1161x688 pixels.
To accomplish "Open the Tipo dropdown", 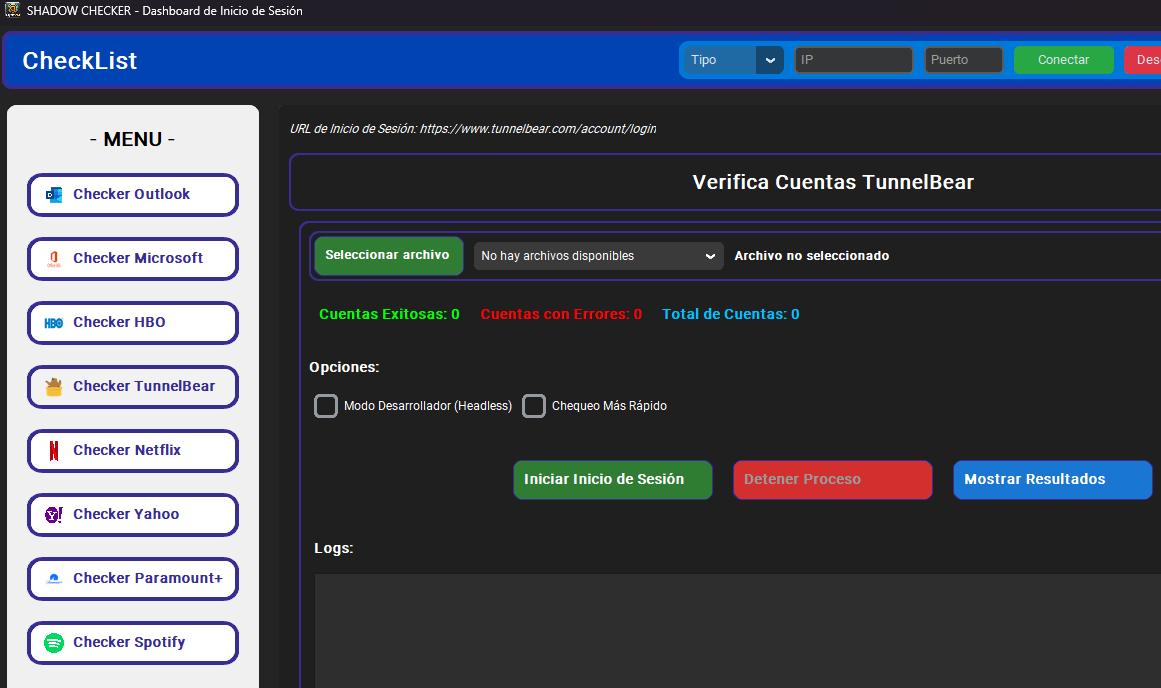I will click(x=722, y=60).
